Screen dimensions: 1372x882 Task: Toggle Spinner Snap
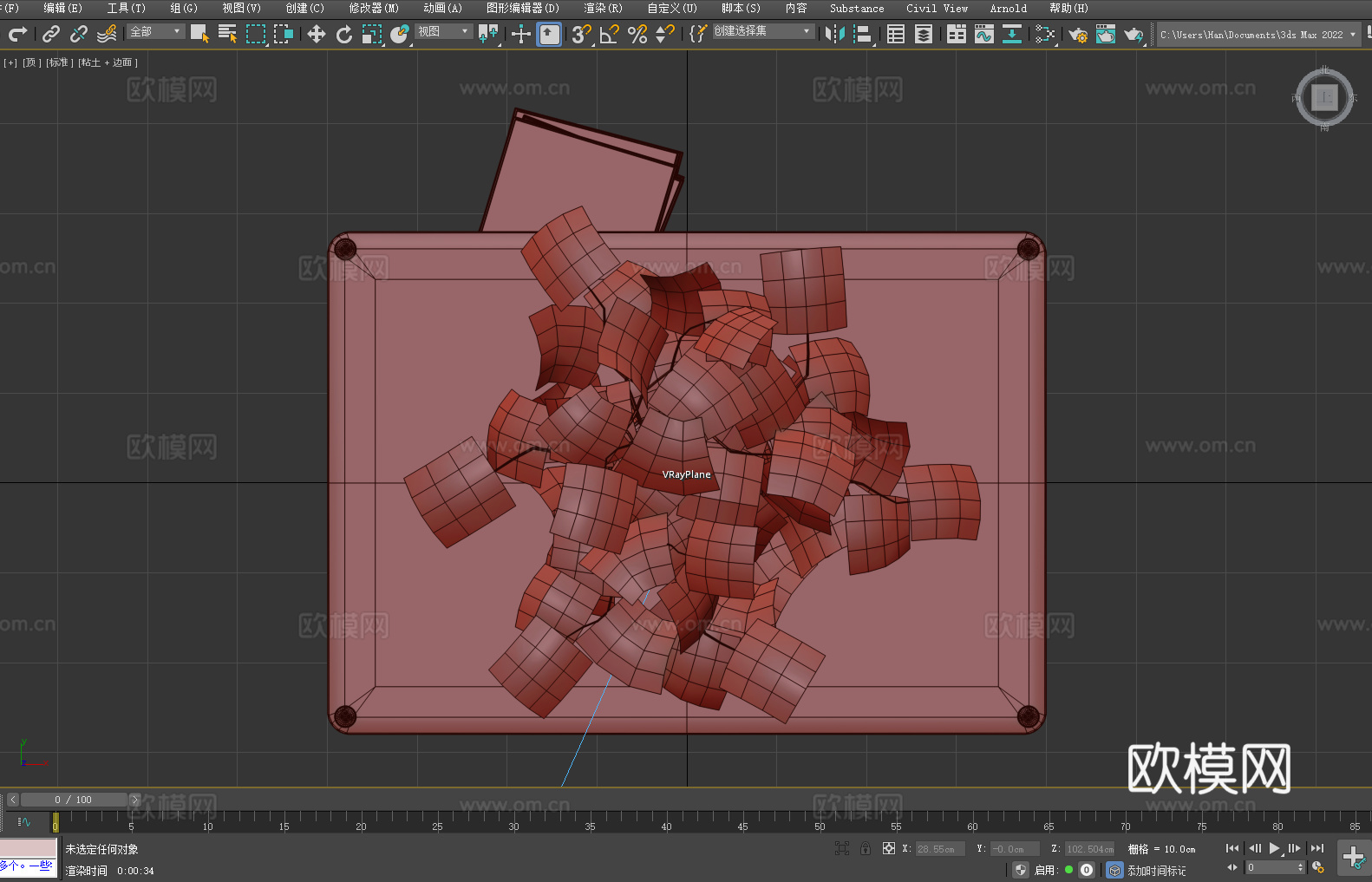pyautogui.click(x=665, y=34)
